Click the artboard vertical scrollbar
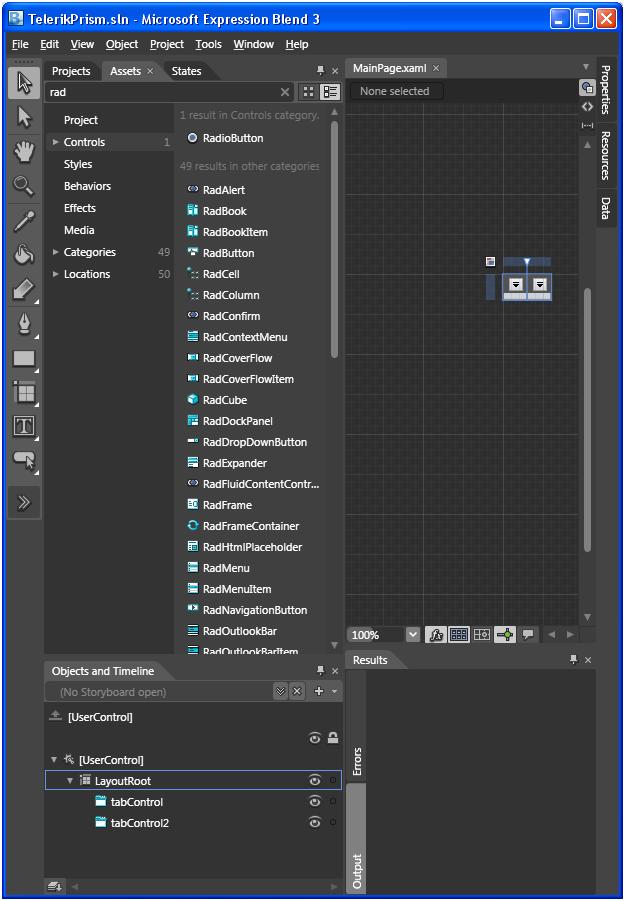This screenshot has width=625, height=901. coord(587,419)
